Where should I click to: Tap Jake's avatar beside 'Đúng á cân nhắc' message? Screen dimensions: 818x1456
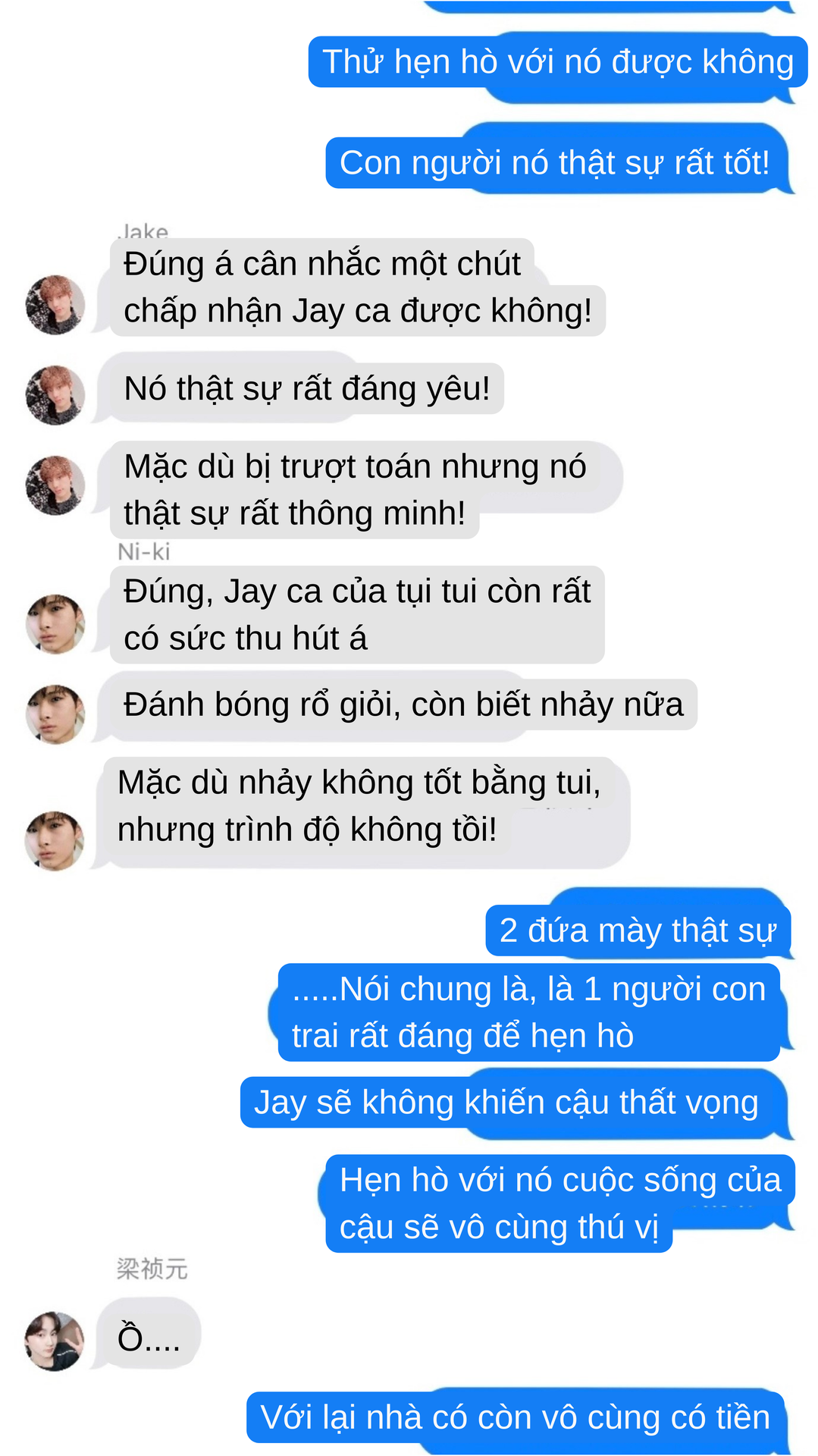click(55, 305)
